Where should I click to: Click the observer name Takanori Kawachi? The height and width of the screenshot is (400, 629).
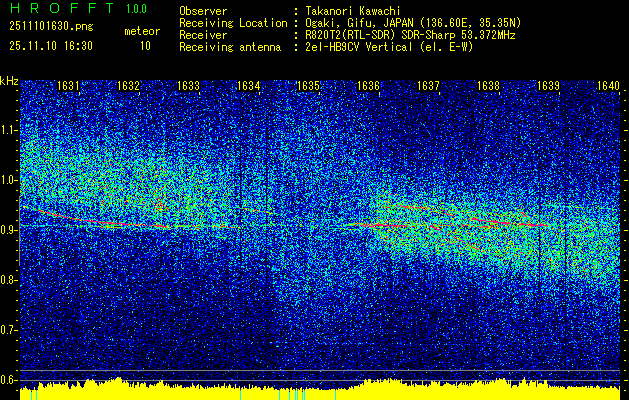click(x=353, y=11)
